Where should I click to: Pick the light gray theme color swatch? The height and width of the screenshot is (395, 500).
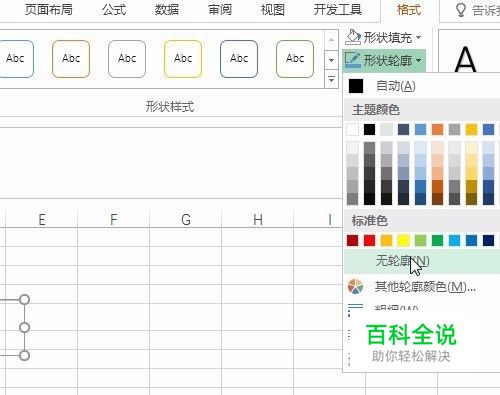click(x=386, y=129)
